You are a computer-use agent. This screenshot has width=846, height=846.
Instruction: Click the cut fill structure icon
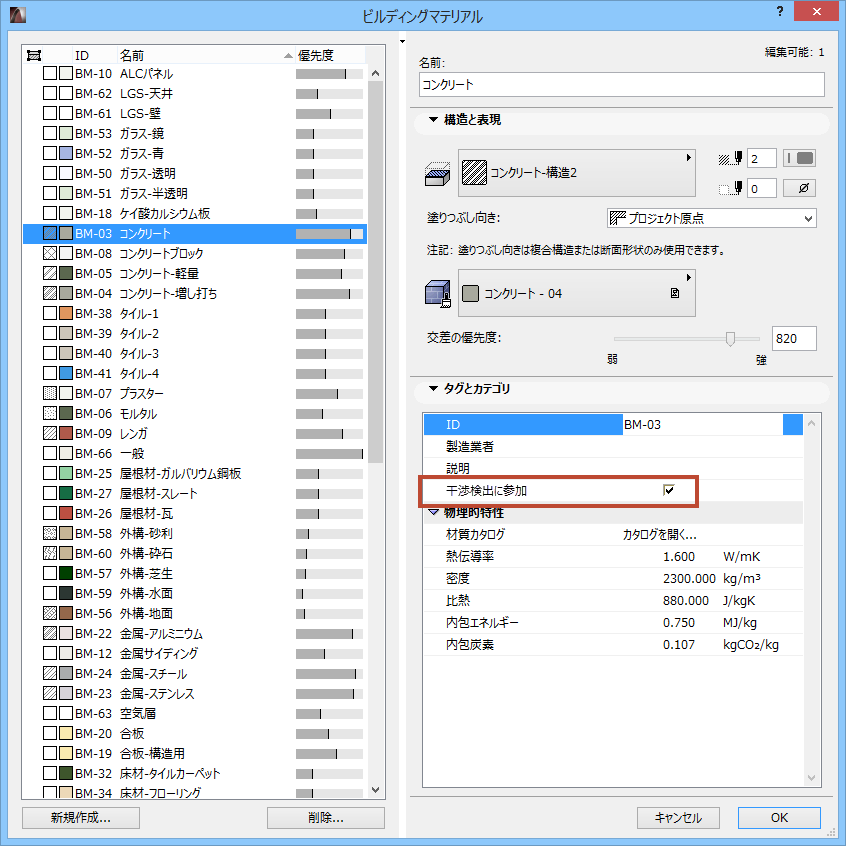coord(437,174)
